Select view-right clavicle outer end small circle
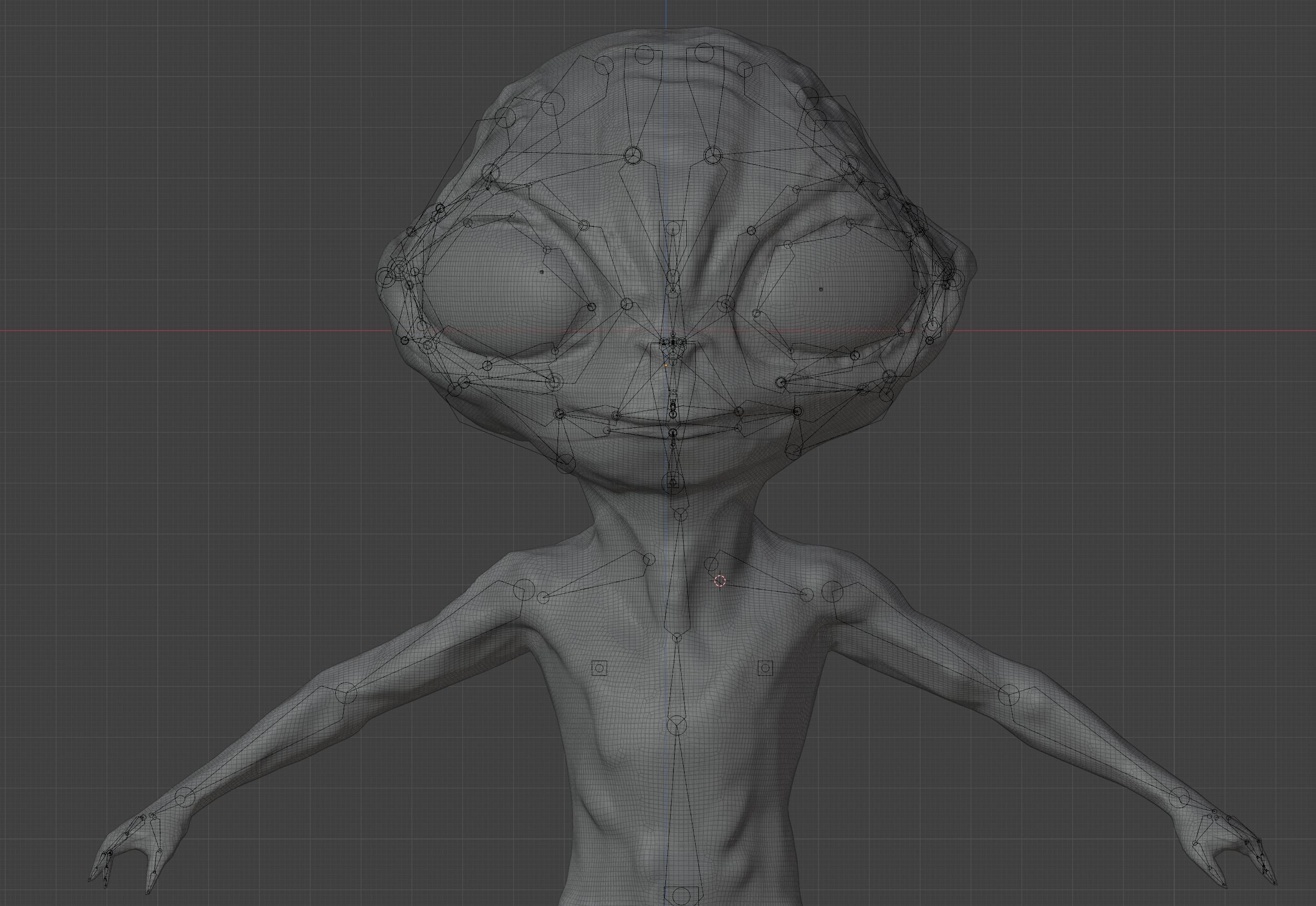1316x906 pixels. pos(807,595)
